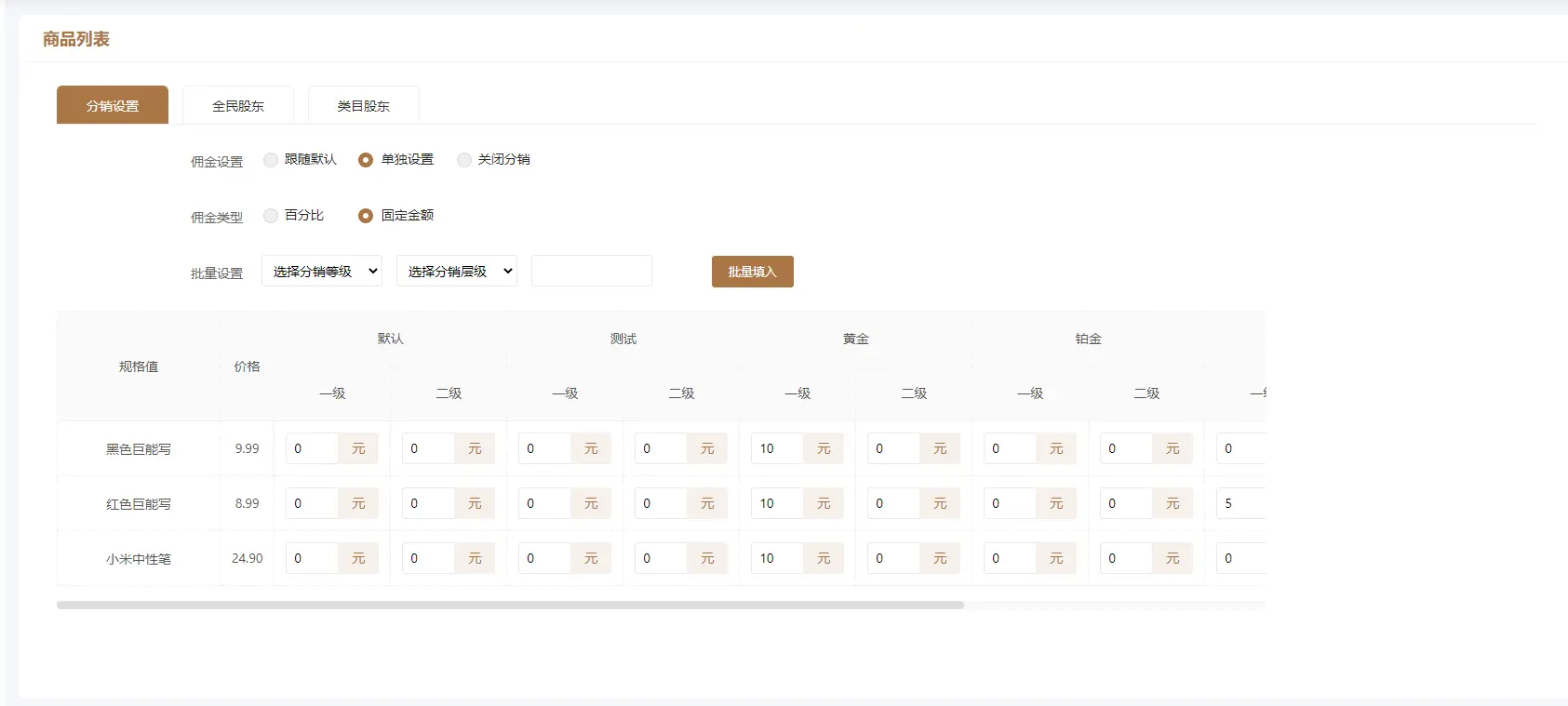The image size is (1568, 706).
Task: Open the 选择分销等级 dropdown
Action: pos(322,272)
